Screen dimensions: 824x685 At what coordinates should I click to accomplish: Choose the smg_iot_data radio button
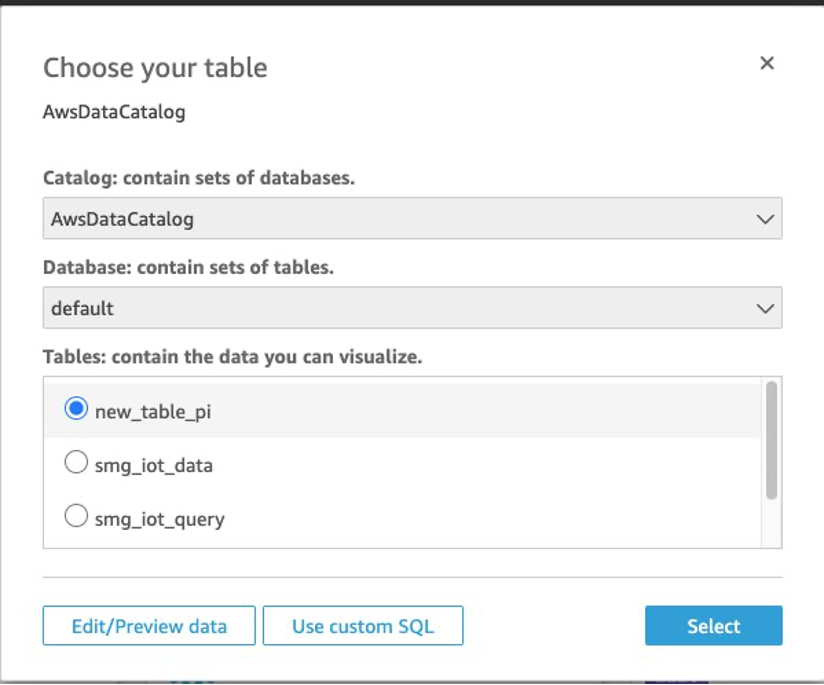click(76, 464)
